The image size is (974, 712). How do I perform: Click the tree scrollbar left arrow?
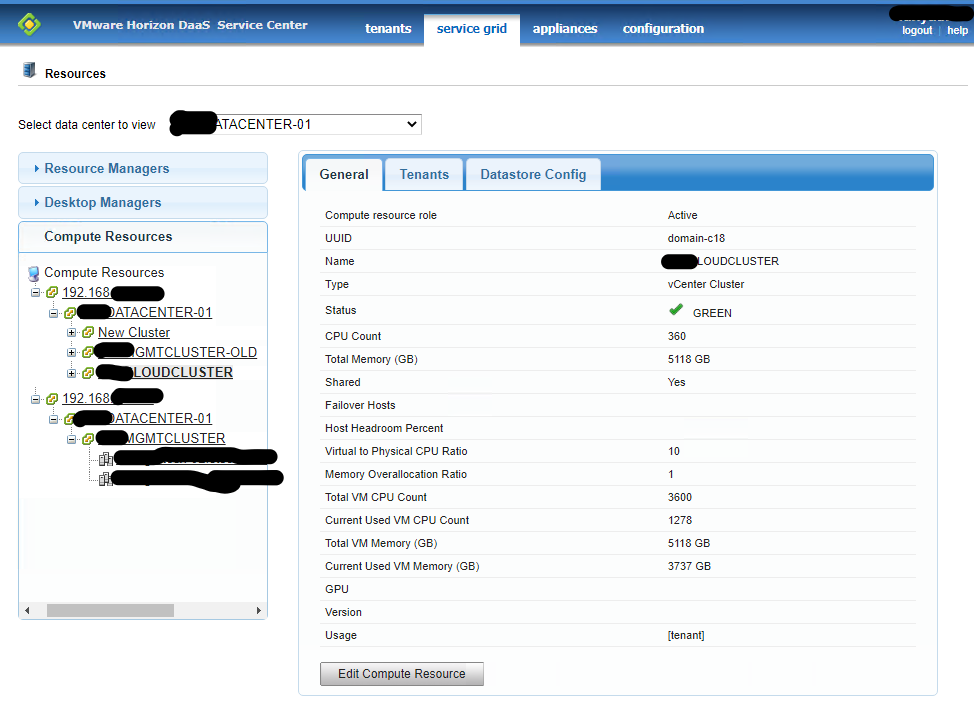(27, 611)
